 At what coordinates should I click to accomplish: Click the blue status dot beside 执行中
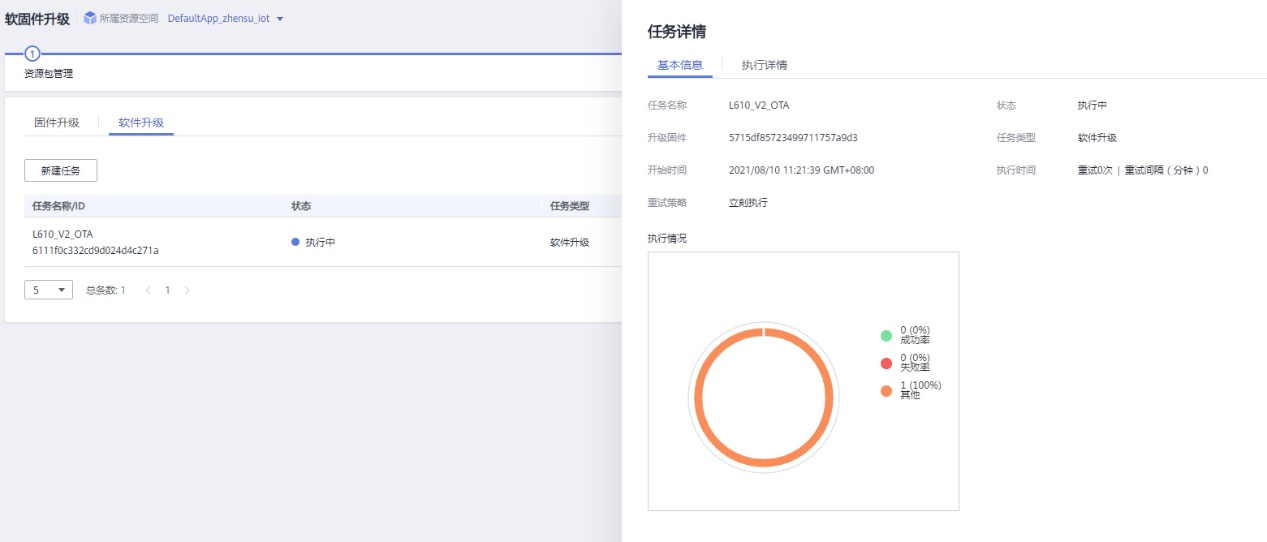(295, 242)
